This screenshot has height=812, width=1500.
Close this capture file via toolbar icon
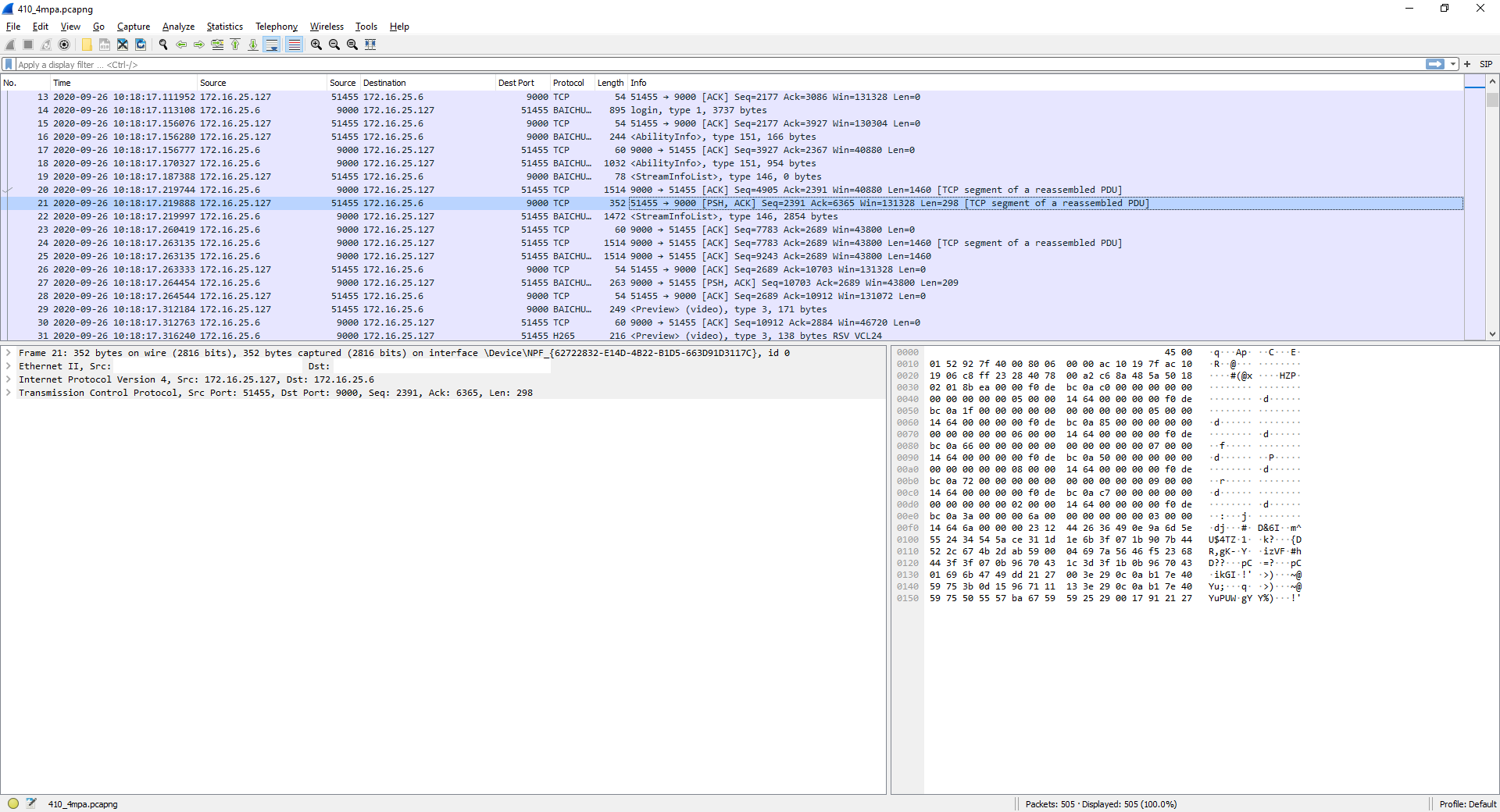123,45
